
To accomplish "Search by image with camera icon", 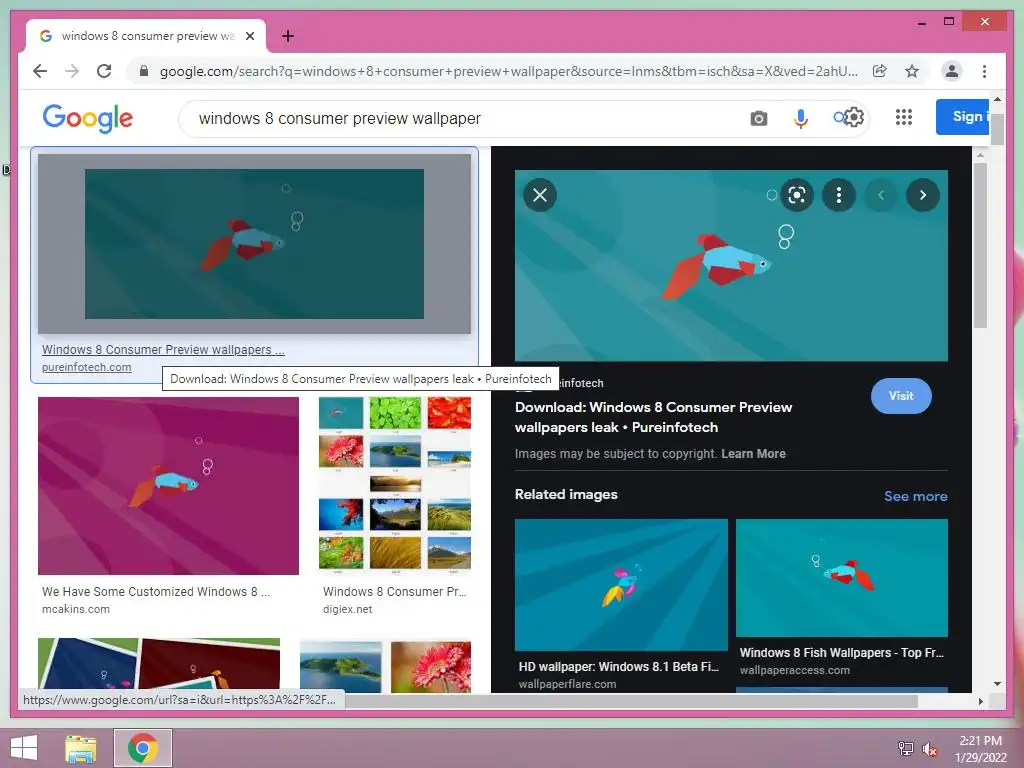I will pos(758,118).
